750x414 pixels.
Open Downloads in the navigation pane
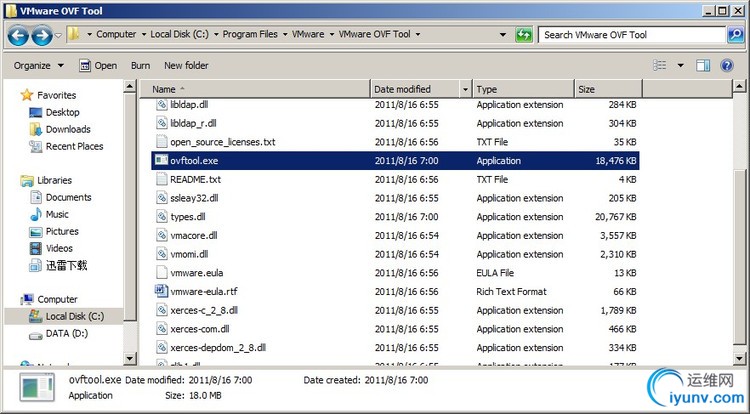point(60,130)
